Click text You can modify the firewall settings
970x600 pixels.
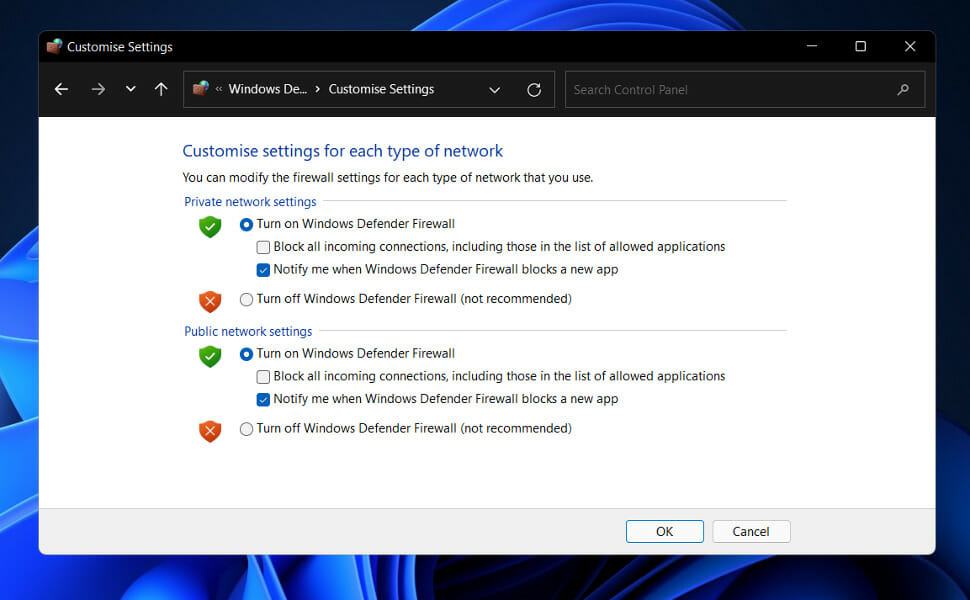[x=387, y=178]
